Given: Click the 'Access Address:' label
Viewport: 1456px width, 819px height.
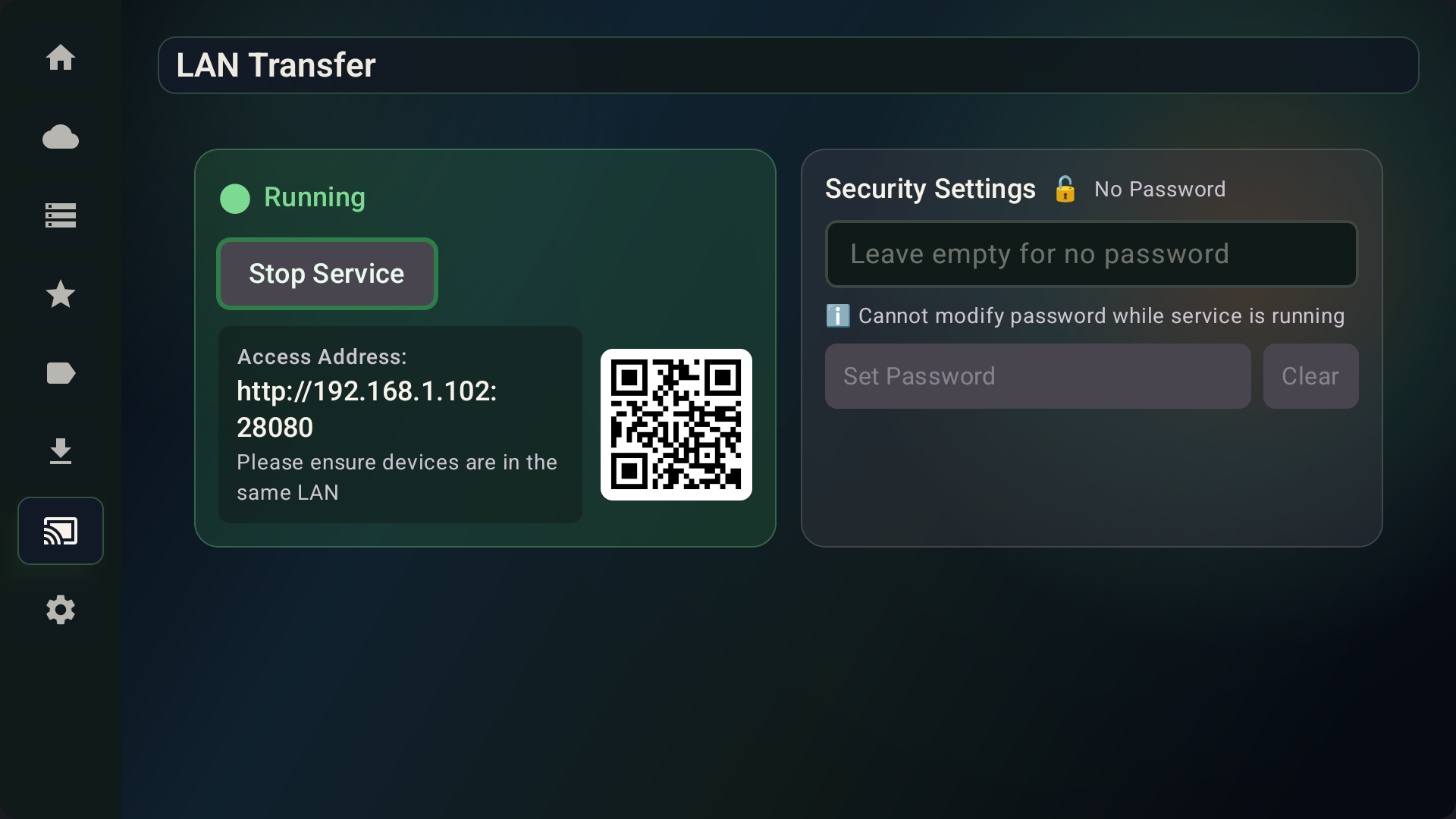Looking at the screenshot, I should click(x=322, y=356).
